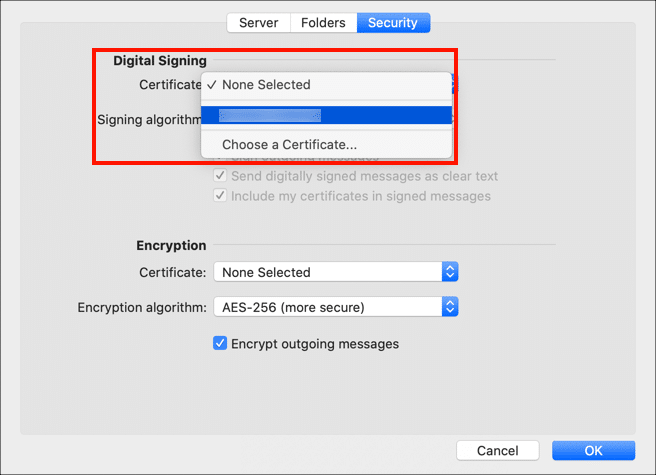This screenshot has width=656, height=475.
Task: Select Choose a Certificate... menu option
Action: click(x=289, y=145)
